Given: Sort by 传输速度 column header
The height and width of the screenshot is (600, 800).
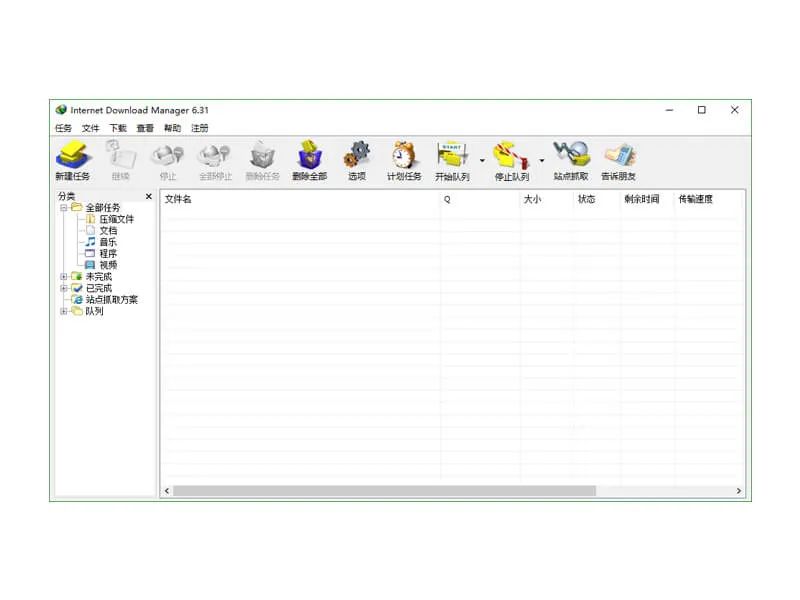Looking at the screenshot, I should (x=707, y=199).
